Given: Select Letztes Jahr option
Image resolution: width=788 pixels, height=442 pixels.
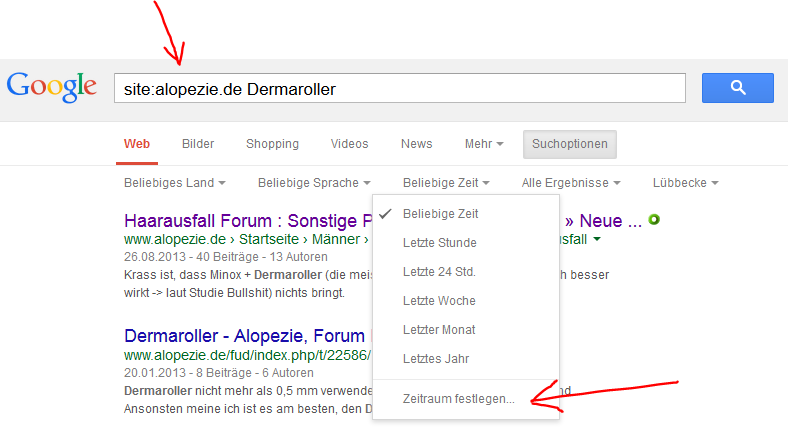Looking at the screenshot, I should coord(435,359).
